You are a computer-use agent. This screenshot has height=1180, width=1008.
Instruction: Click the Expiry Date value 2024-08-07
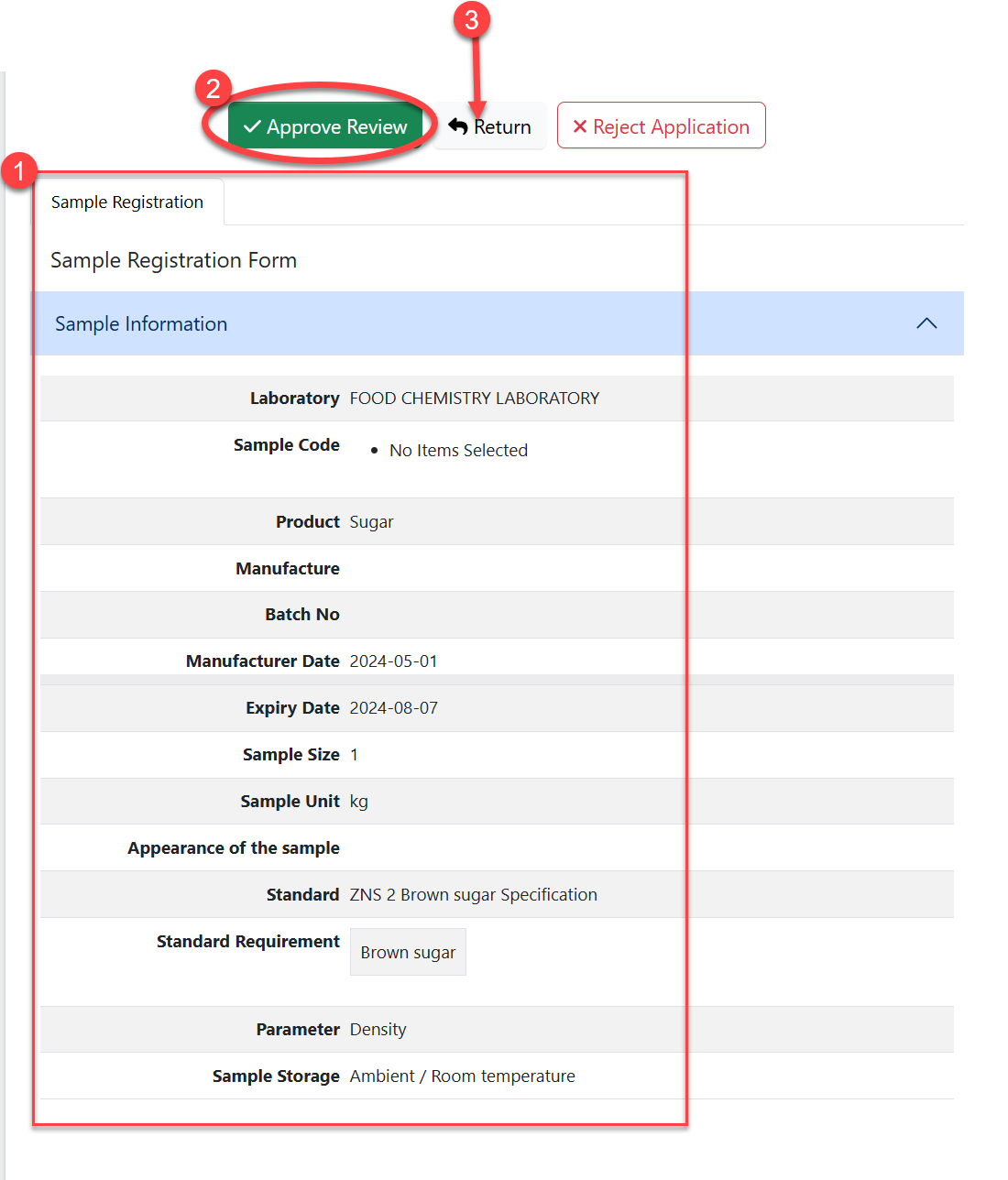coord(393,708)
